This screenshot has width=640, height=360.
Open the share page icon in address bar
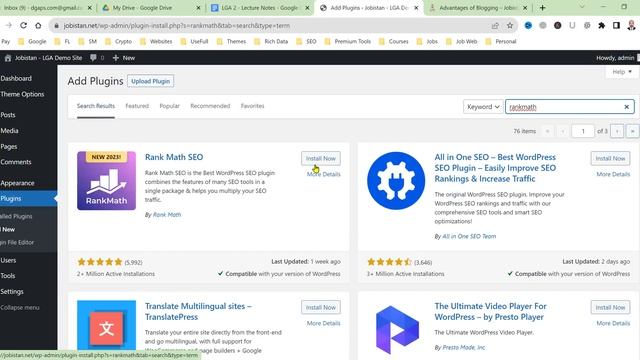pos(495,25)
